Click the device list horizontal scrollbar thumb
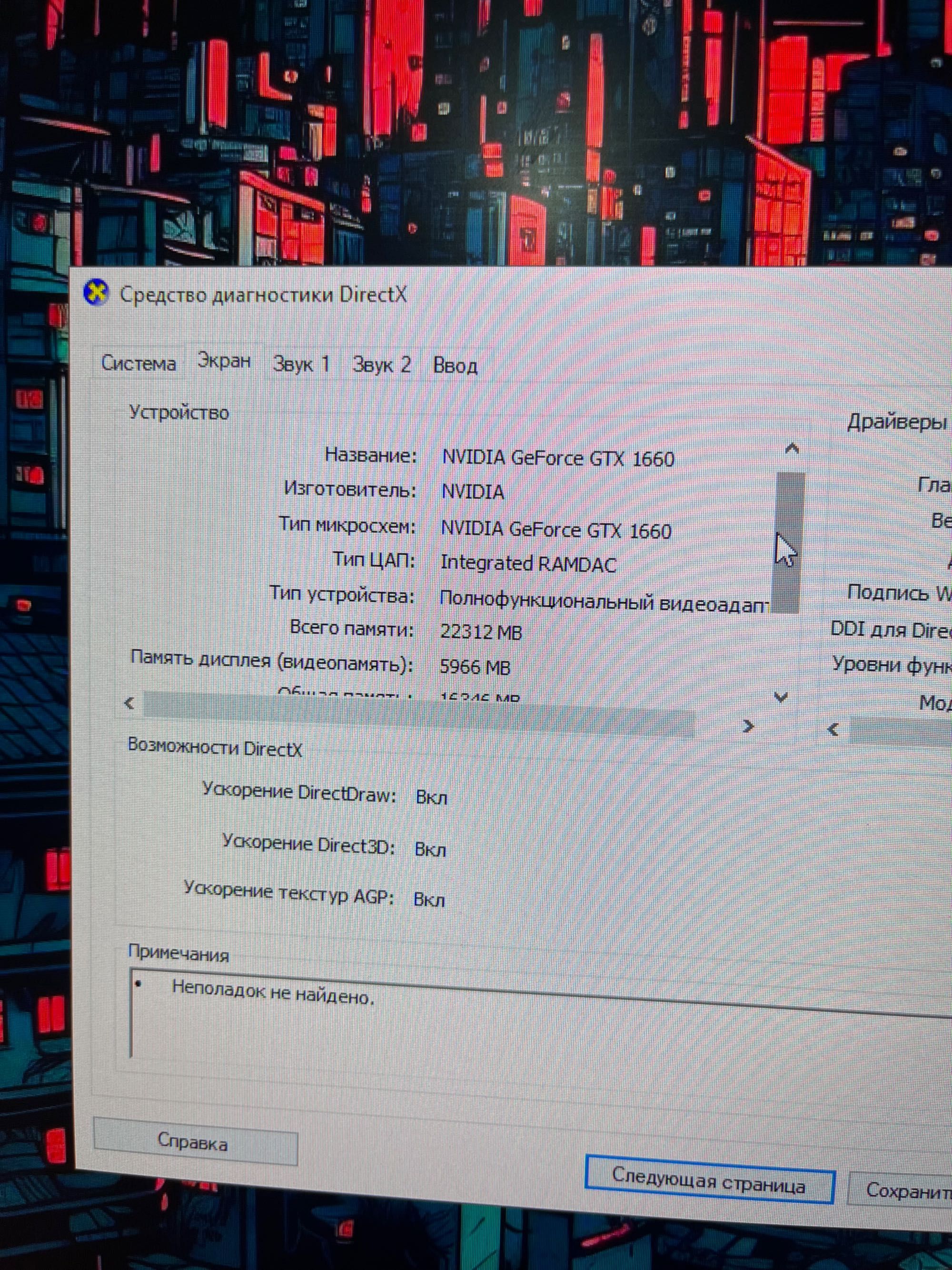This screenshot has width=952, height=1270. (419, 714)
